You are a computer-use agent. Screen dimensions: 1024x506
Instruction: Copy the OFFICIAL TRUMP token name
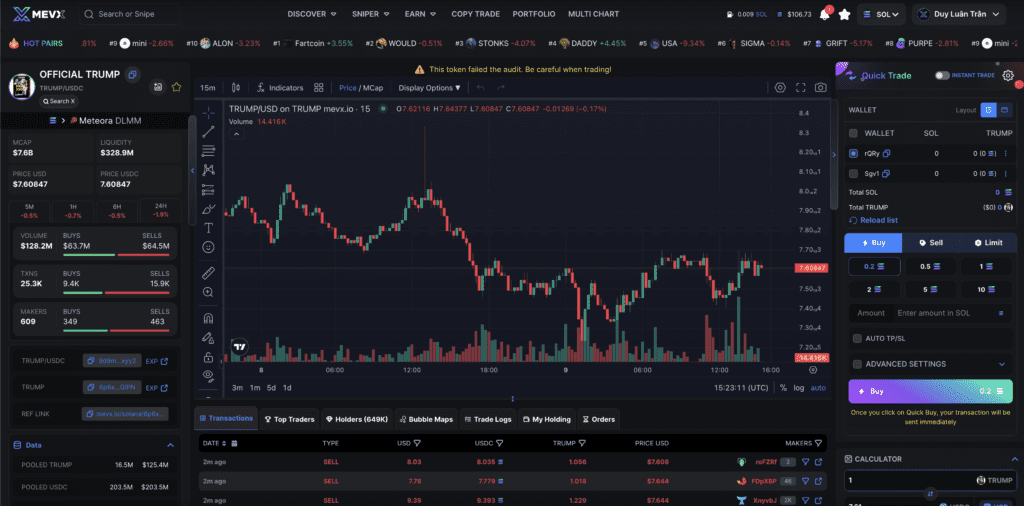(x=132, y=74)
